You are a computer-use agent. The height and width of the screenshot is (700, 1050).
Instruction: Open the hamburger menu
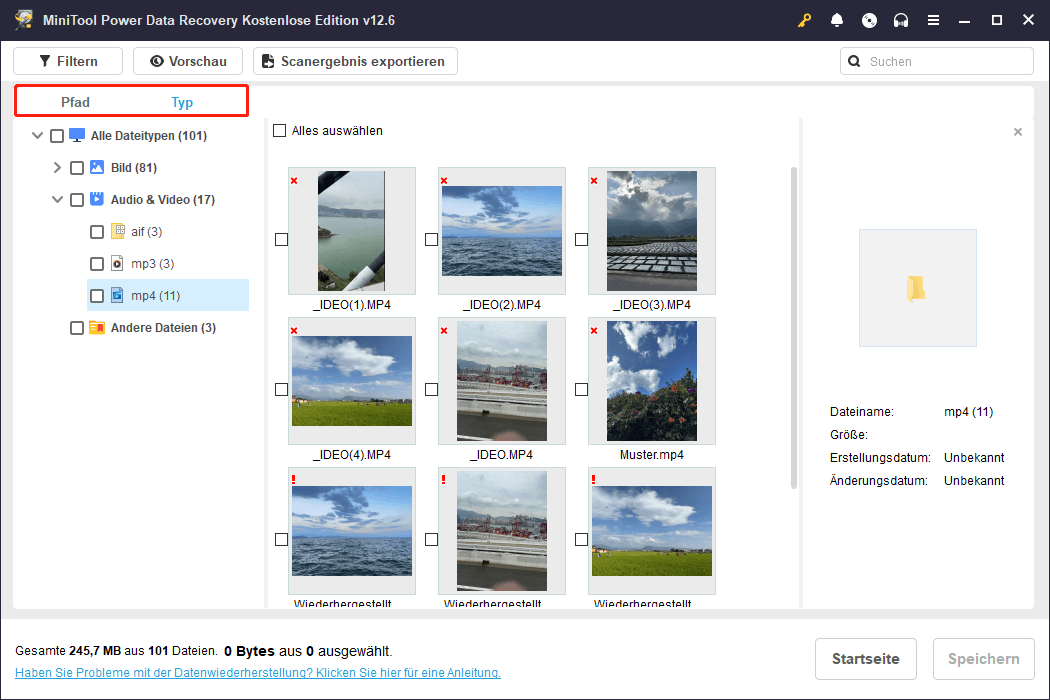point(933,20)
